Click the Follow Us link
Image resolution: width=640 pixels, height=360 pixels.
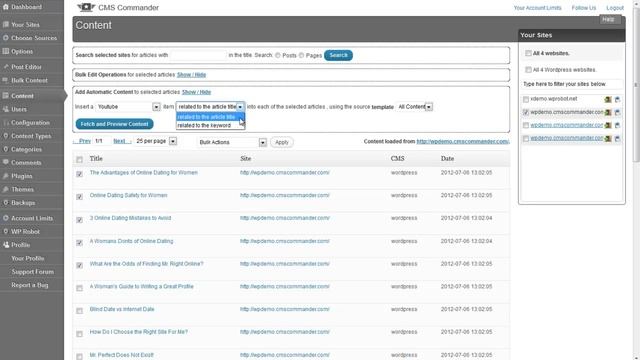[584, 8]
